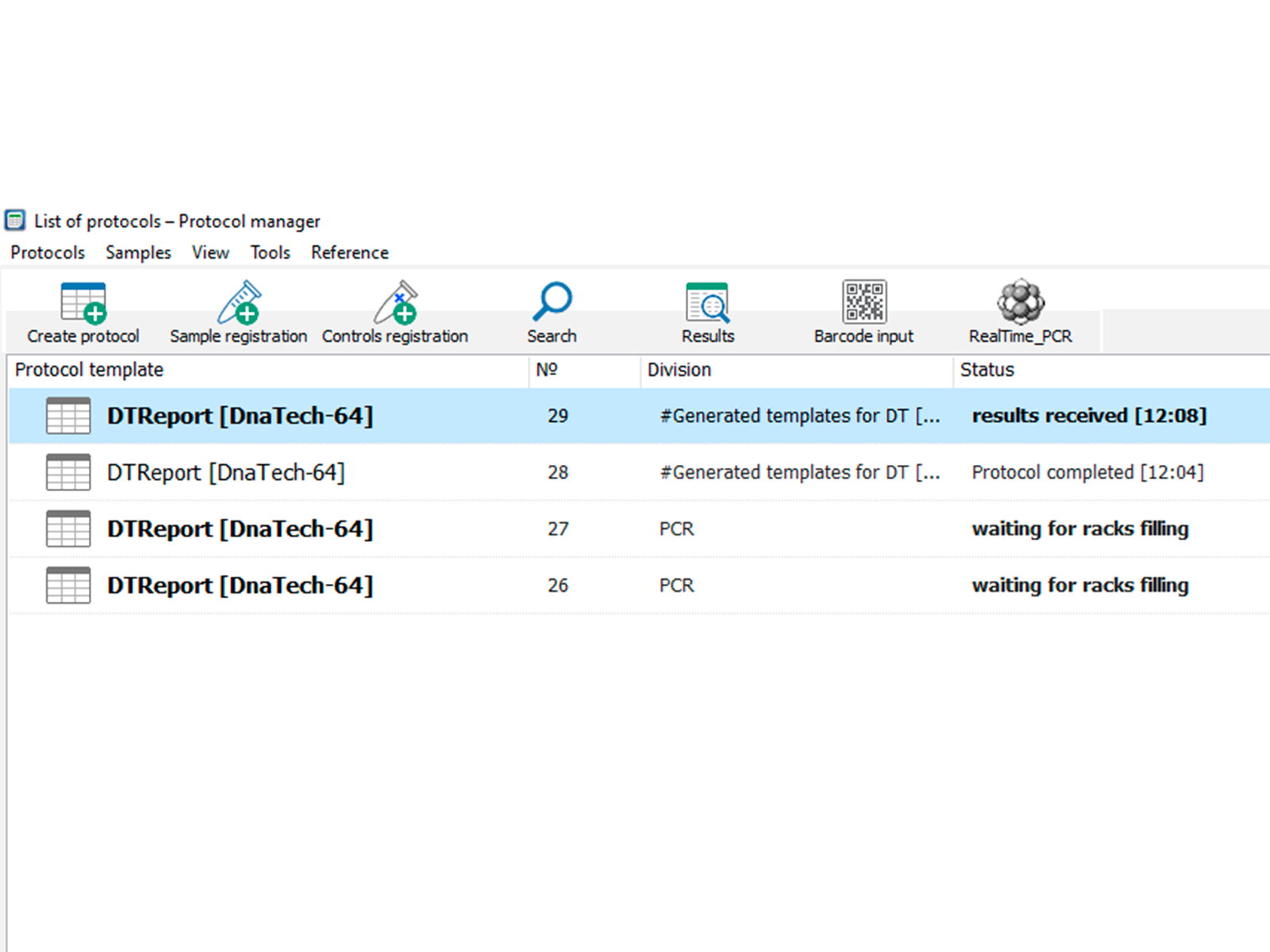Click the Create protocol toolbar icon

(x=83, y=304)
